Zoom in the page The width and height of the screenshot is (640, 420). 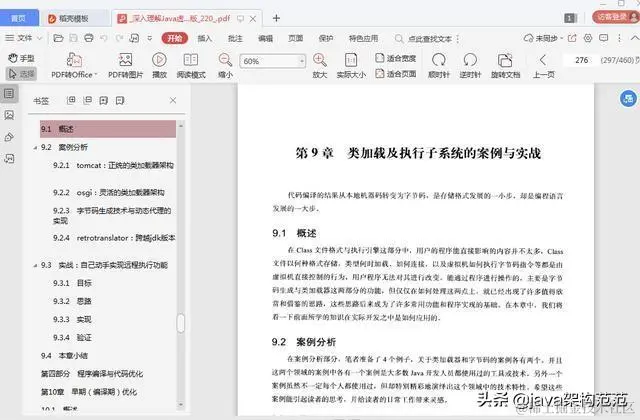click(320, 65)
